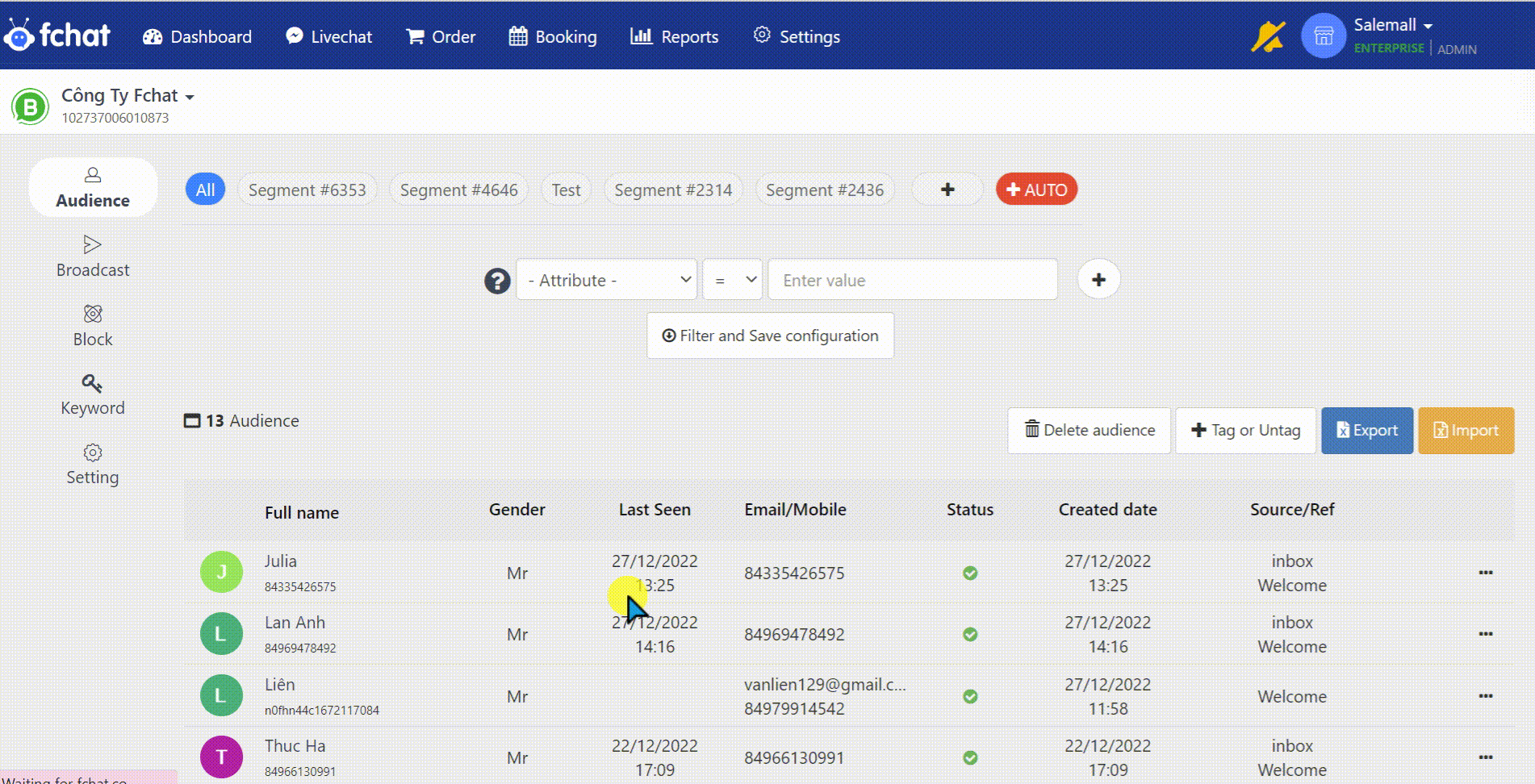
Task: Open the equals operator dropdown
Action: pos(733,280)
